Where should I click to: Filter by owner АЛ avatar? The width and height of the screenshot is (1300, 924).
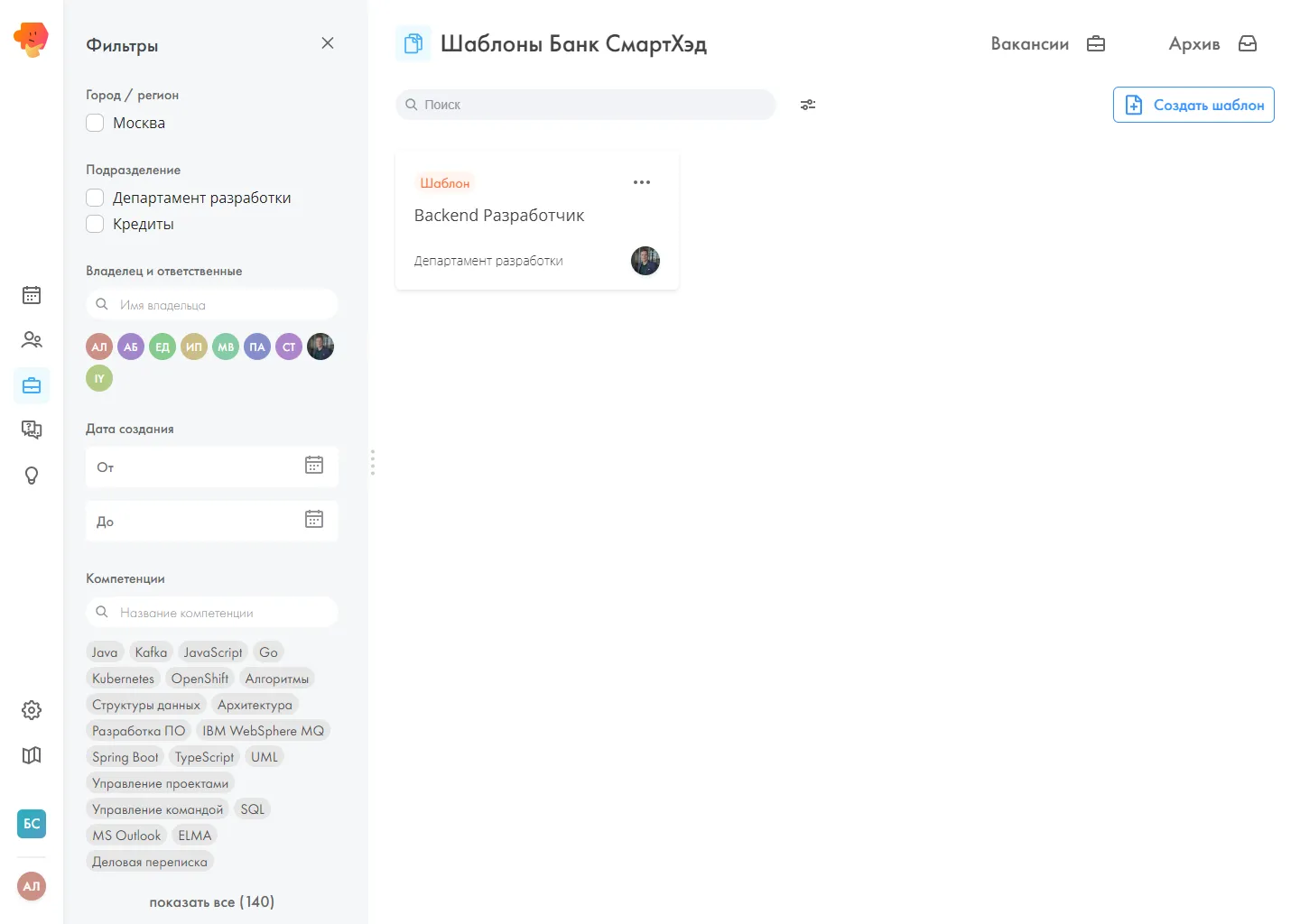(99, 346)
